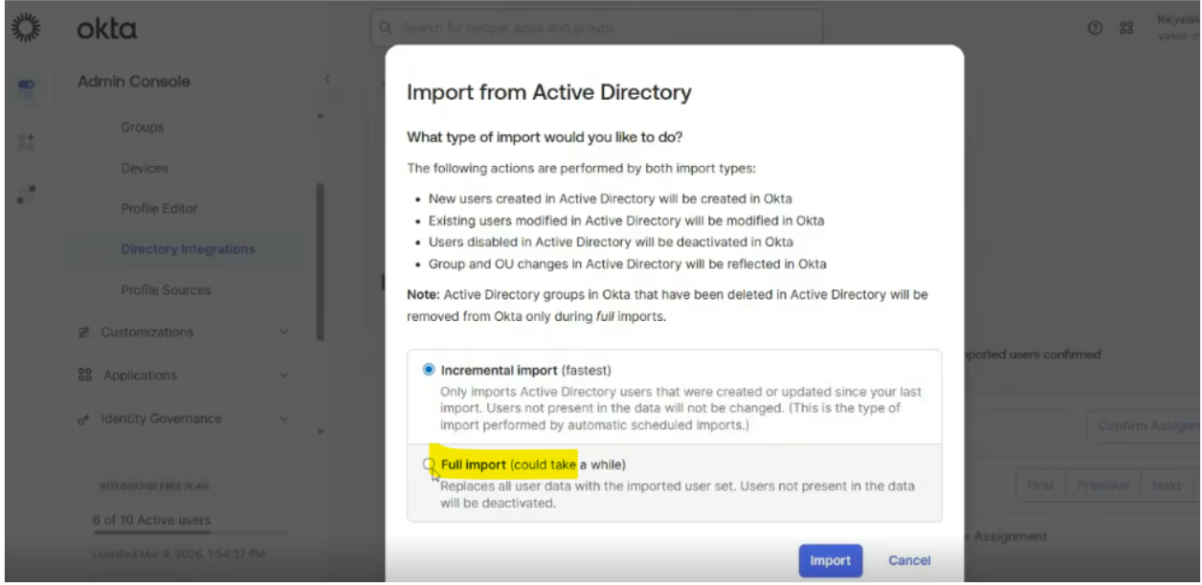
Task: Click the bottom icon in the left rail
Action: [26, 194]
